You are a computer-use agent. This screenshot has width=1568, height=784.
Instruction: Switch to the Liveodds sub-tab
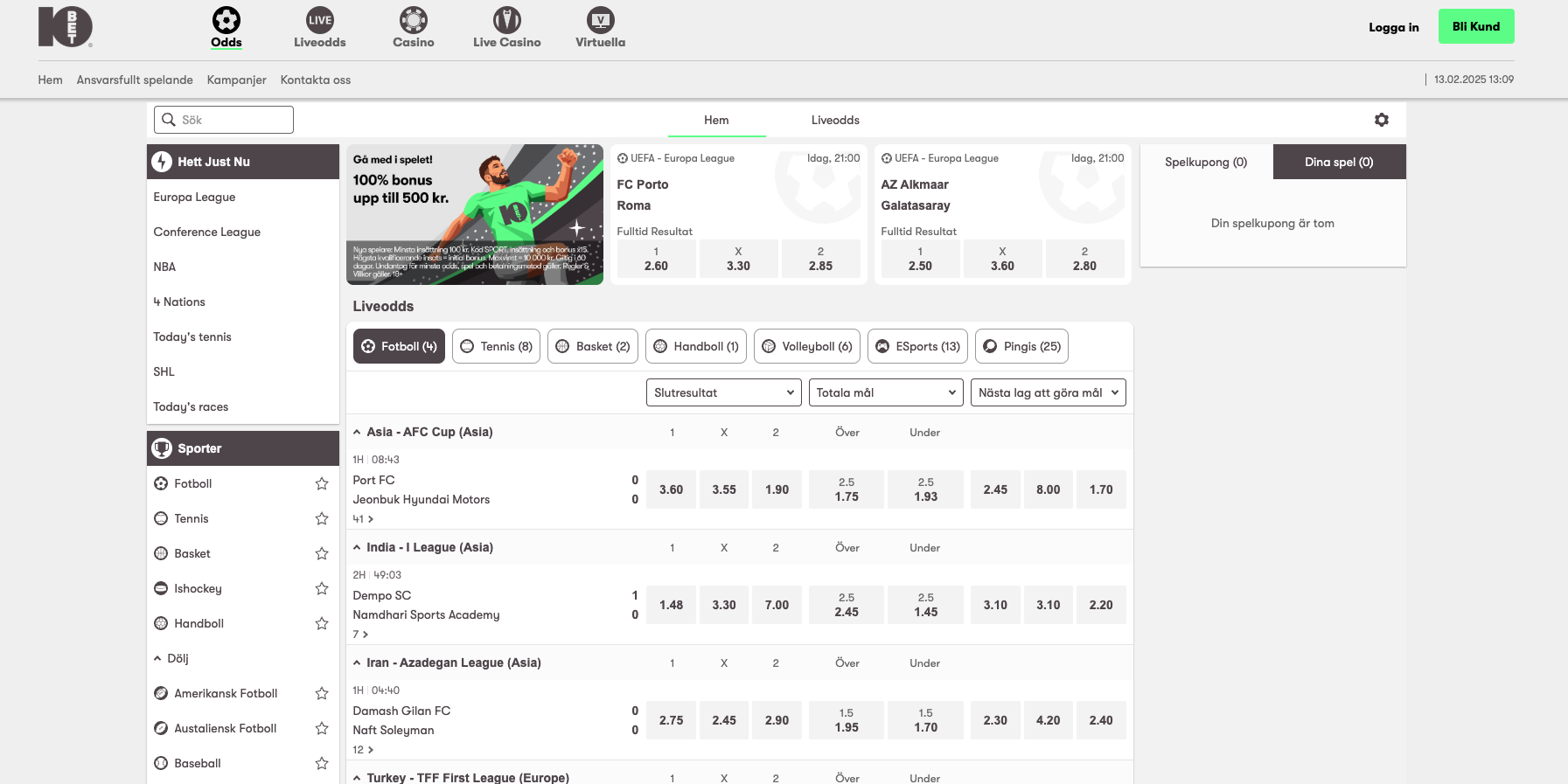[x=835, y=120]
